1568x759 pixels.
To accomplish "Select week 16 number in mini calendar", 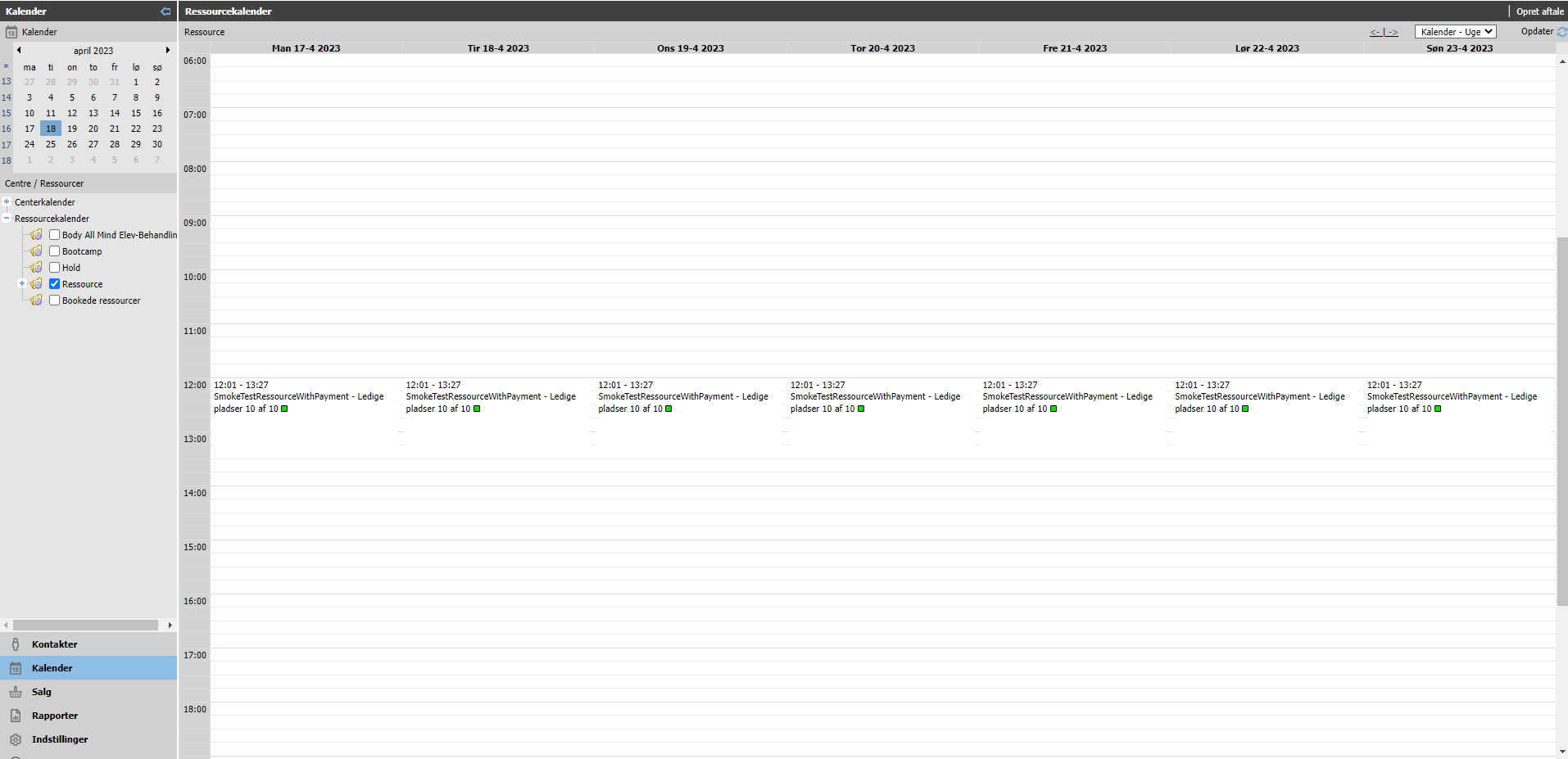I will click(7, 129).
